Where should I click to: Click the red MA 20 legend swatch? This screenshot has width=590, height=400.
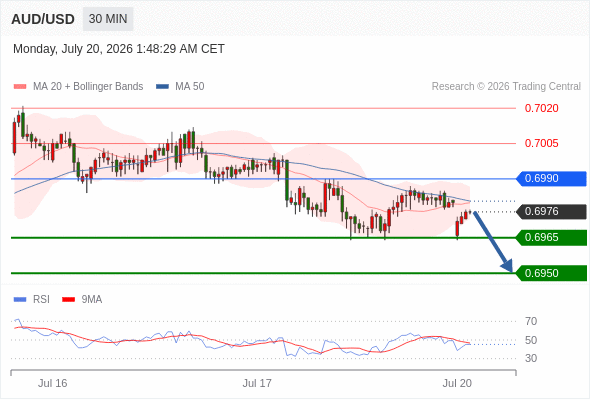click(x=20, y=87)
